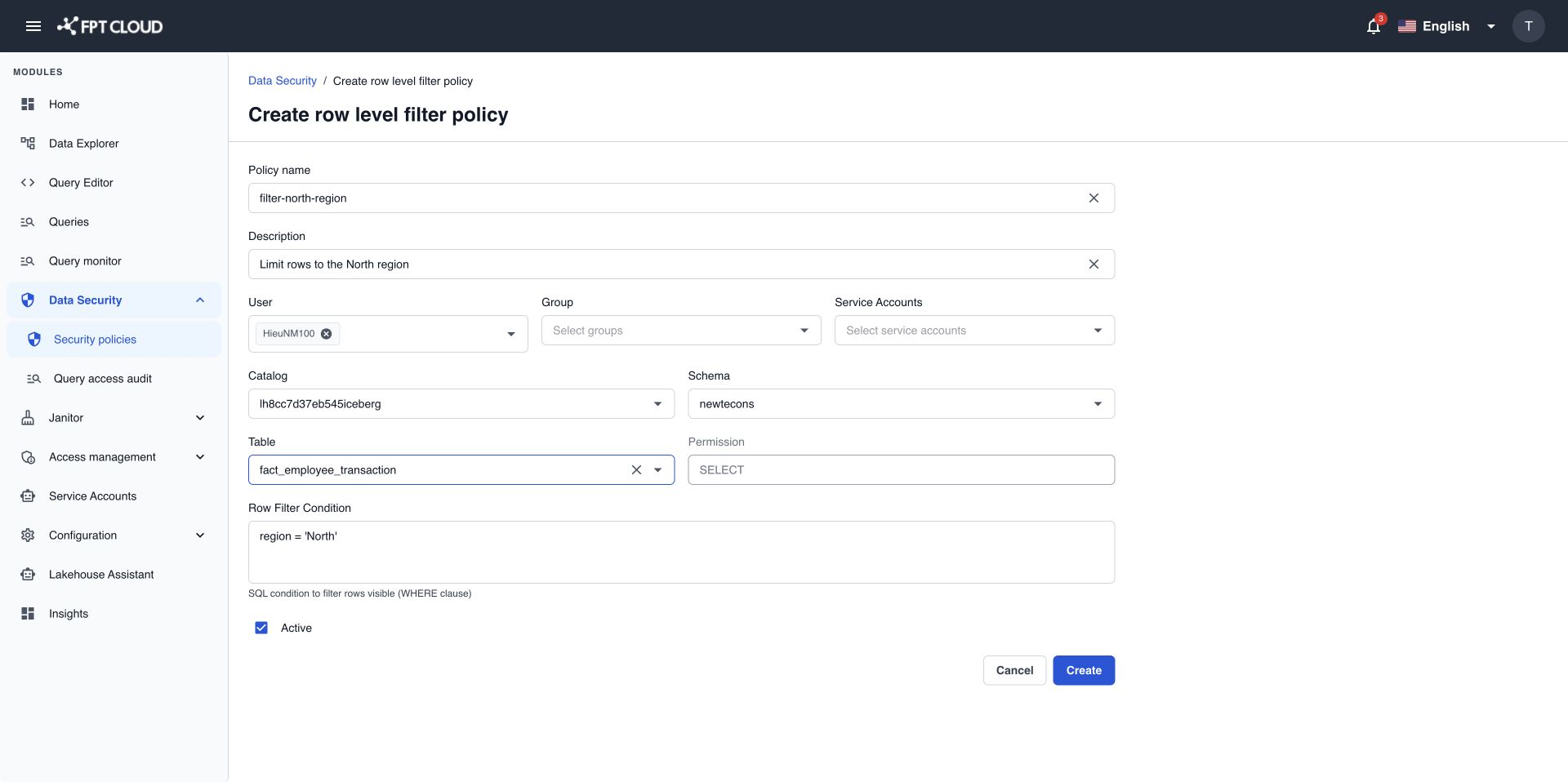Collapse the Data Security section

(x=200, y=300)
